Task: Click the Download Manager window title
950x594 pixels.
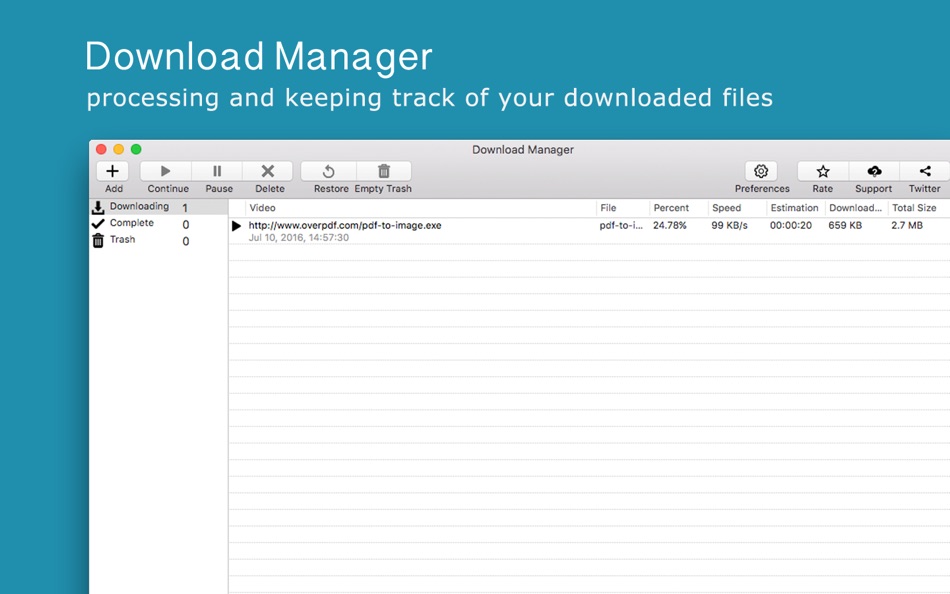Action: tap(523, 150)
